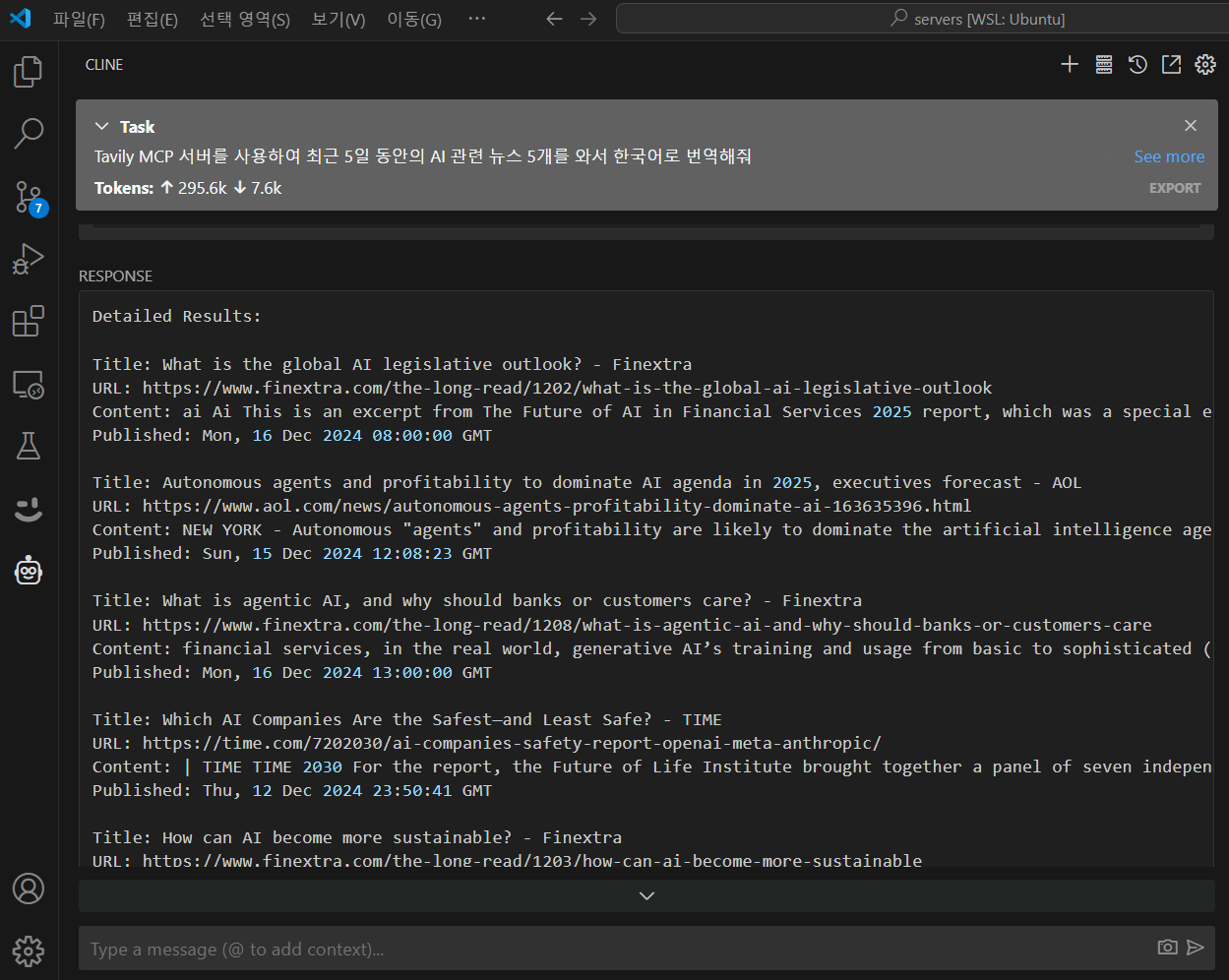Click 'Published: Mon, 16 Dec 2024 08:00:00 GMT'
1229x980 pixels.
tap(292, 435)
